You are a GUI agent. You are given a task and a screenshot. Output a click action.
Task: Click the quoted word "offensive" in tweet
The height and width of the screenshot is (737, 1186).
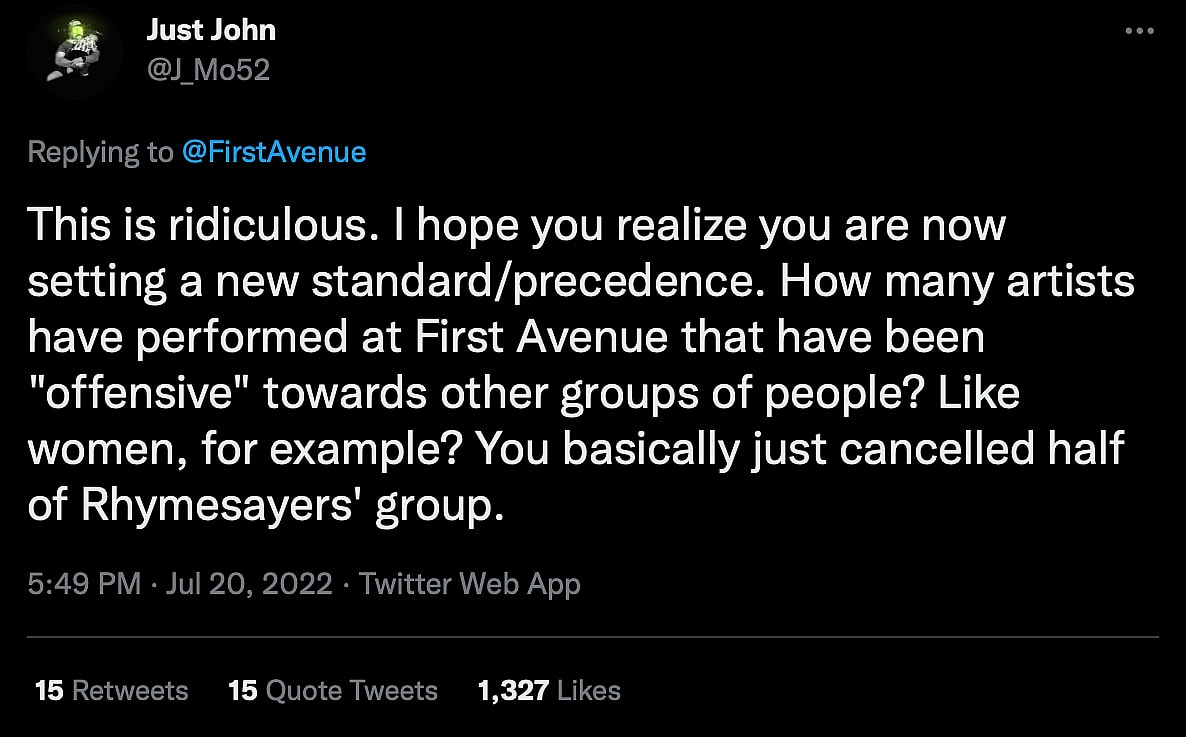(145, 394)
